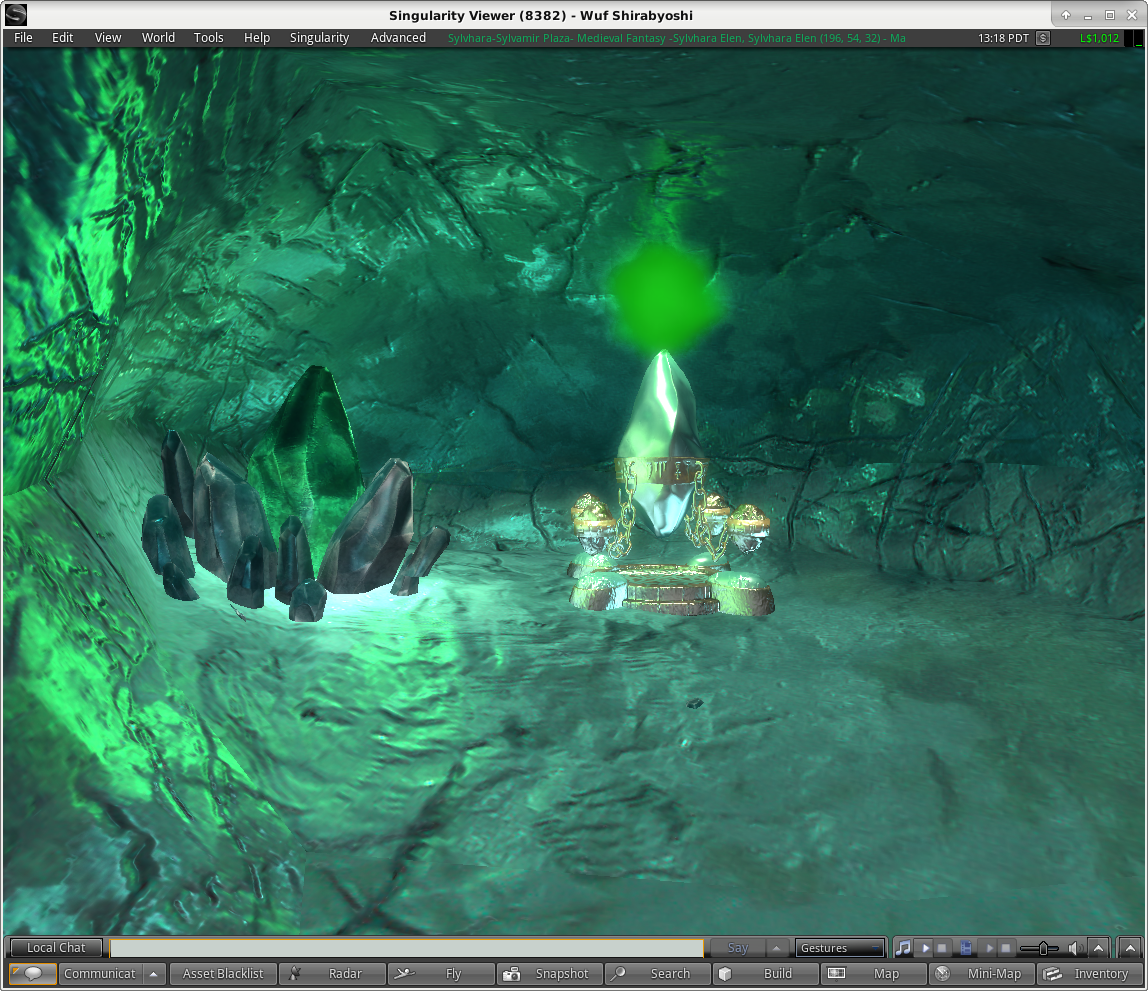Open the World menu
The width and height of the screenshot is (1148, 991).
tap(158, 37)
